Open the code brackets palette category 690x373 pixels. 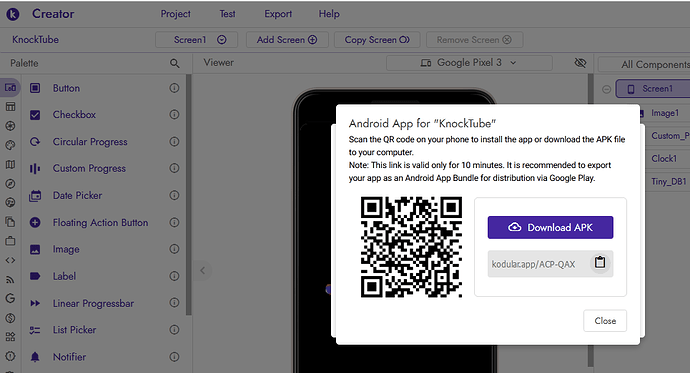10,260
